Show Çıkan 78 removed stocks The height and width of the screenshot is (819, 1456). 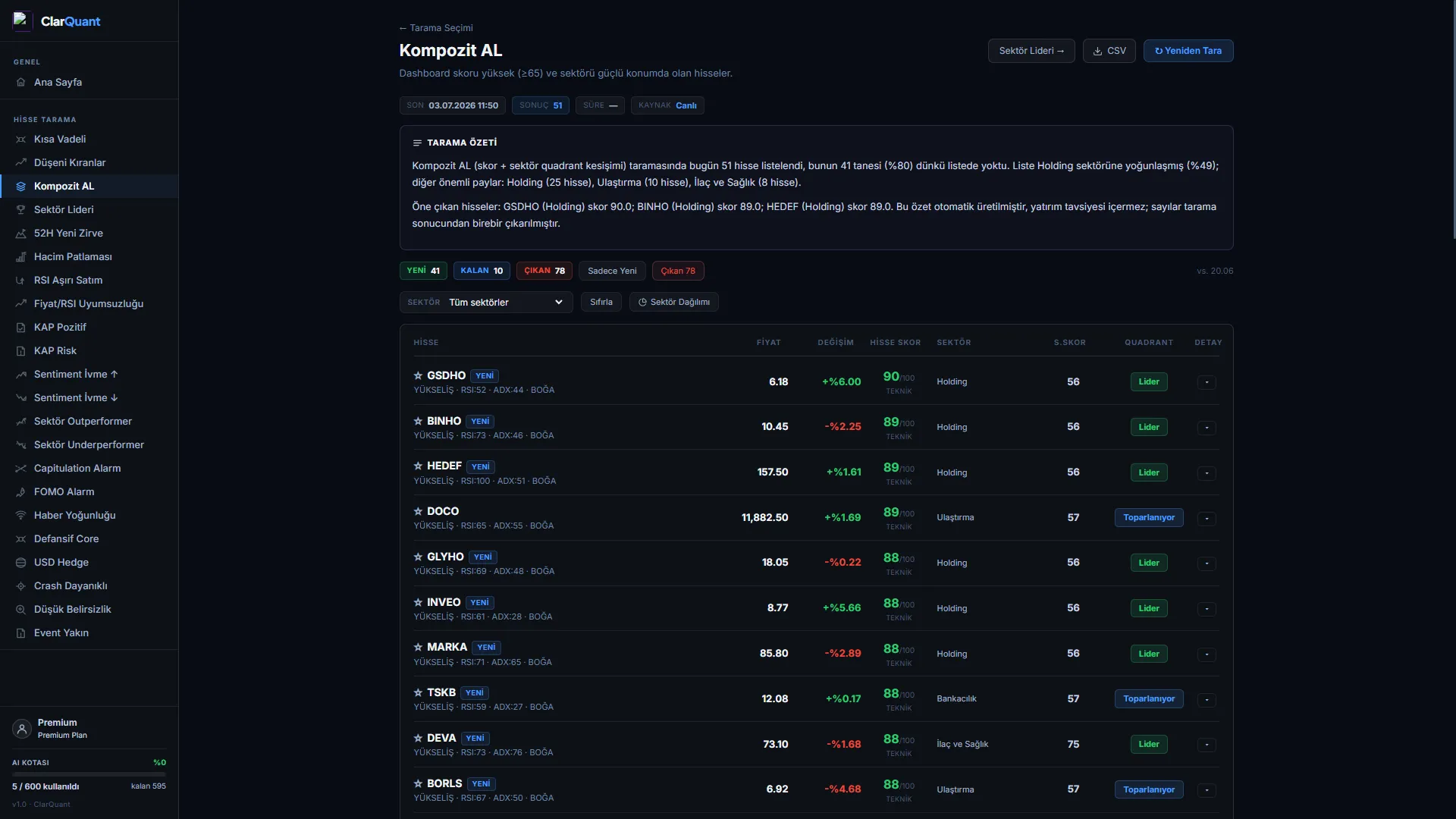(x=678, y=271)
